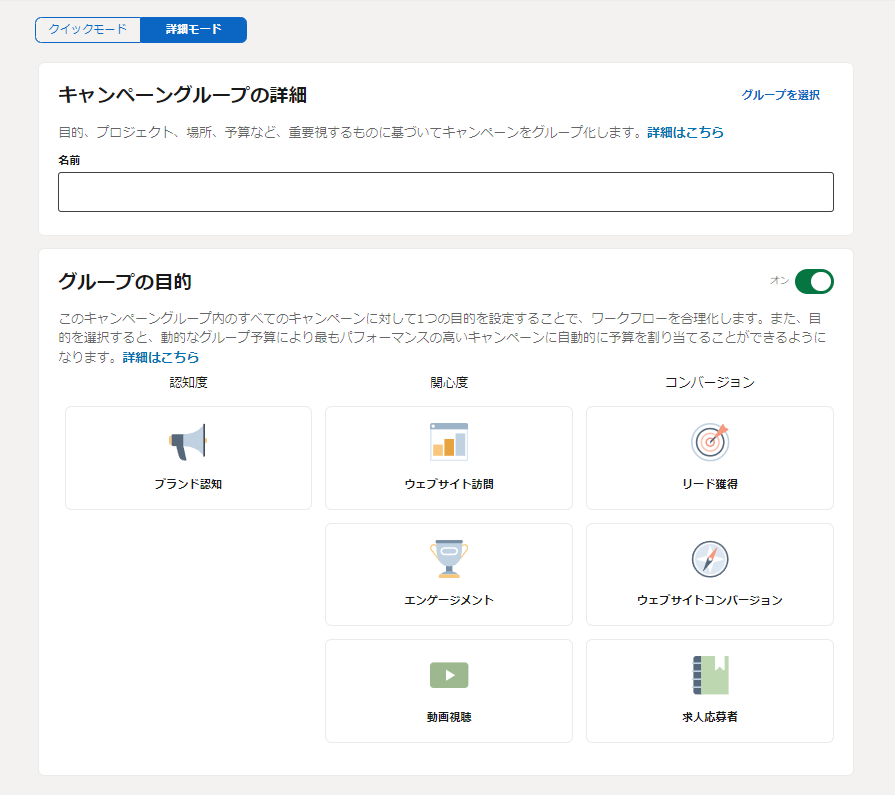Click the trophy icon for エンゲージメント
Image resolution: width=895 pixels, height=795 pixels.
[449, 559]
